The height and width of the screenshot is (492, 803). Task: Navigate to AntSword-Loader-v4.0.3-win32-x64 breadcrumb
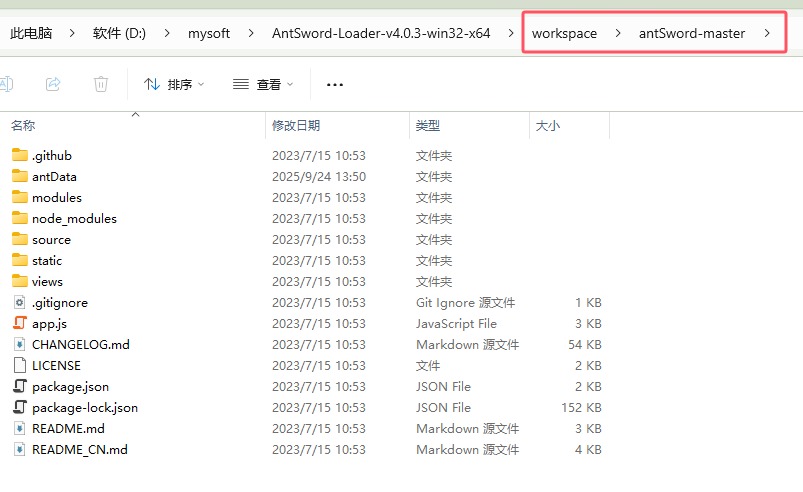381,33
